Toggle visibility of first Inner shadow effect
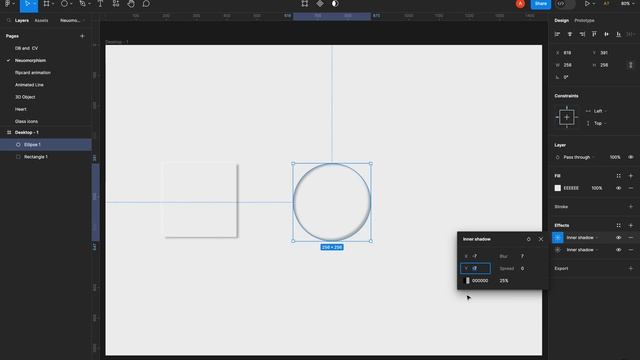The width and height of the screenshot is (640, 360). 618,238
